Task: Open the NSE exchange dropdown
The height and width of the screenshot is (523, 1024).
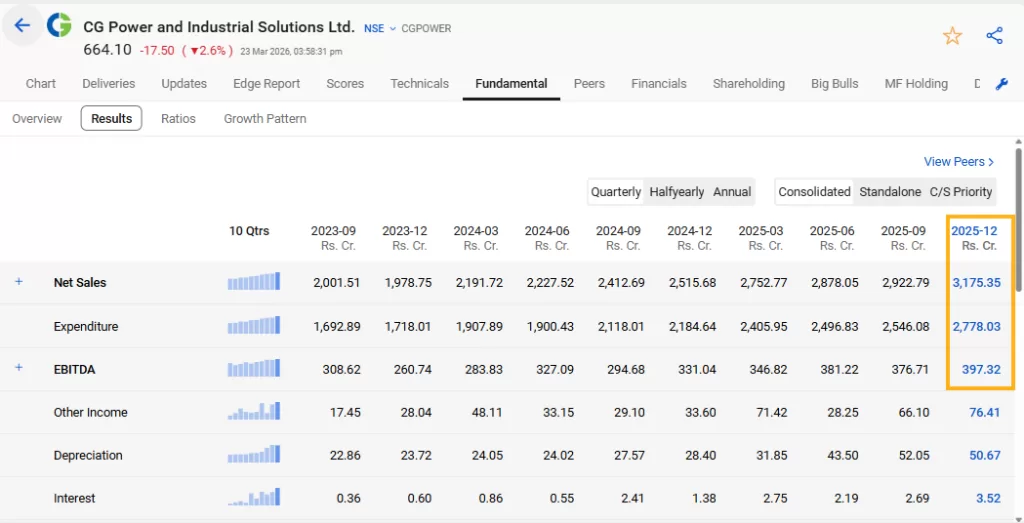Action: coord(380,29)
